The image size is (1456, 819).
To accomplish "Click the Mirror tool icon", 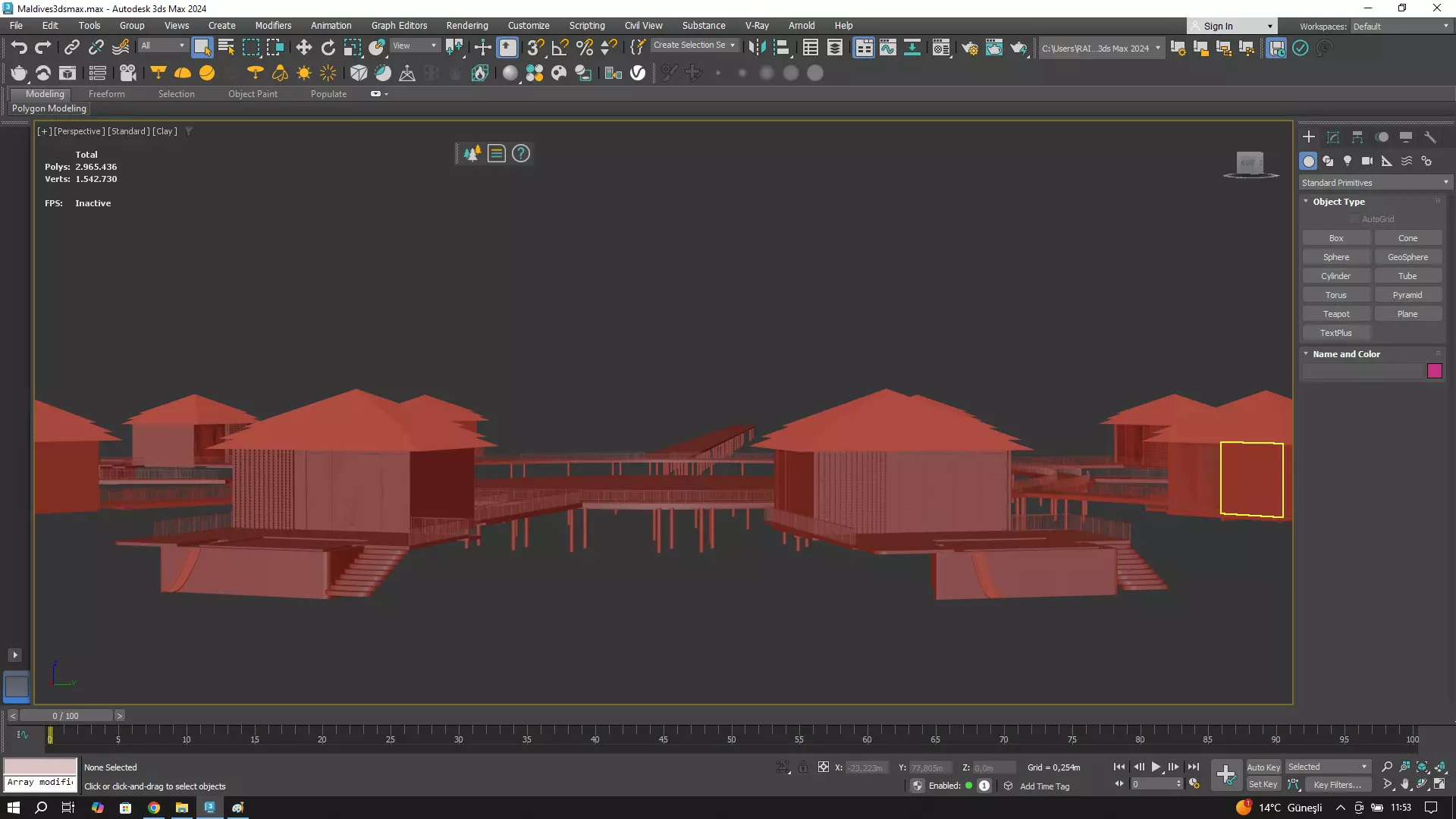I will tap(756, 48).
